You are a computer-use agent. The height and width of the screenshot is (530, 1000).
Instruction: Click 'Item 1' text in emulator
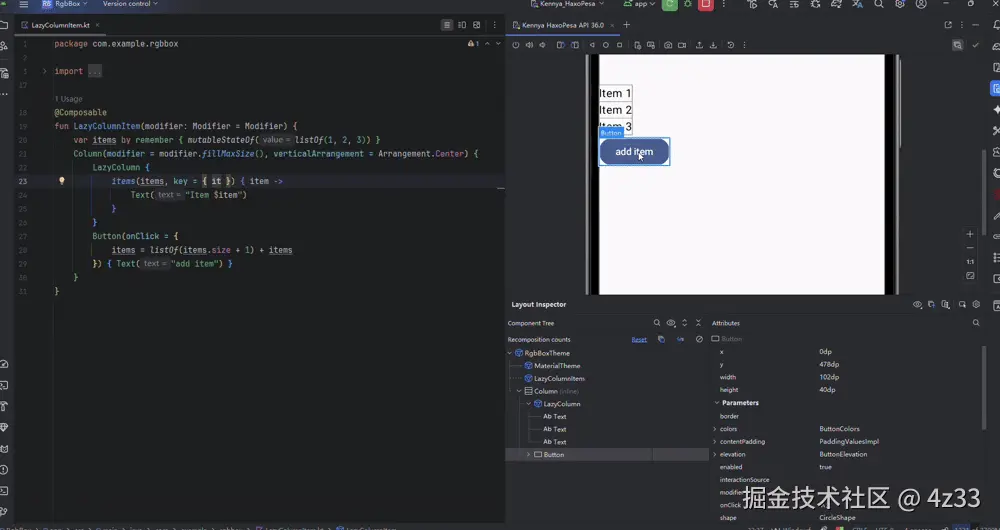[615, 93]
